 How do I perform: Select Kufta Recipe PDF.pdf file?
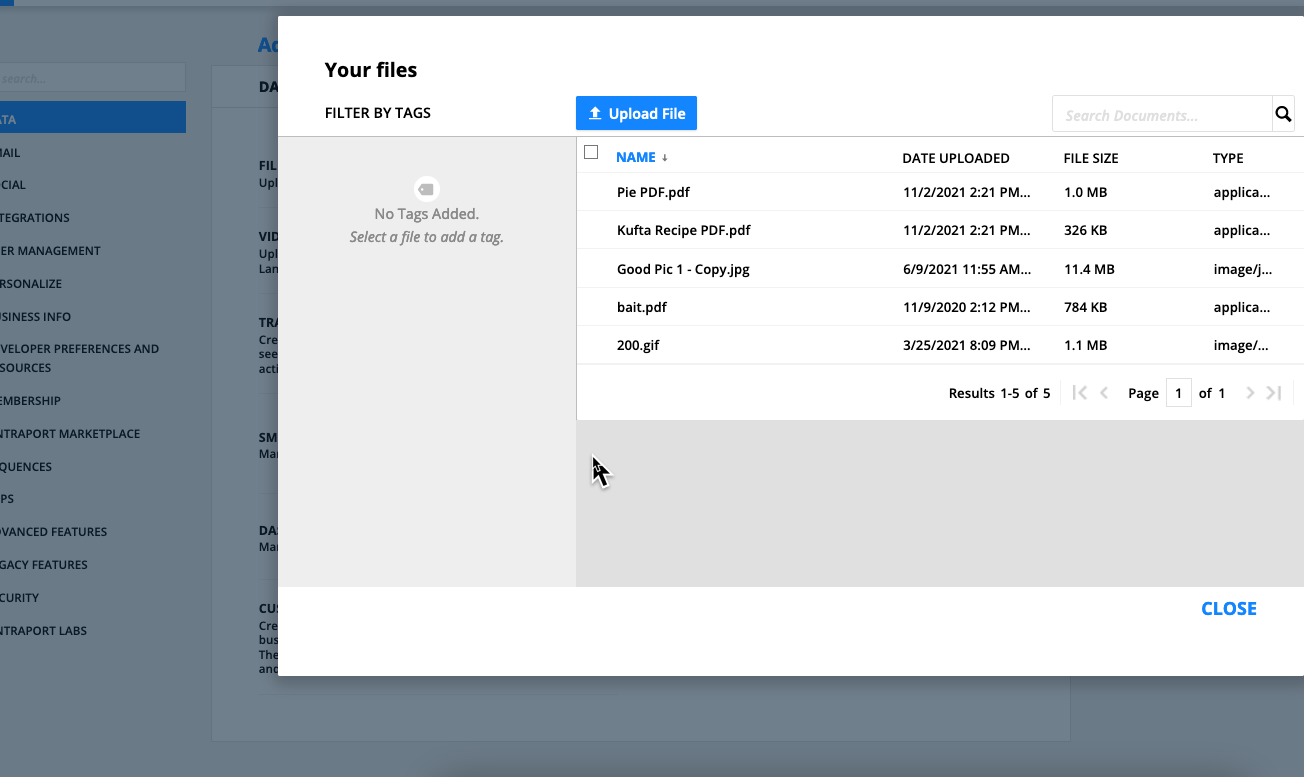(683, 230)
